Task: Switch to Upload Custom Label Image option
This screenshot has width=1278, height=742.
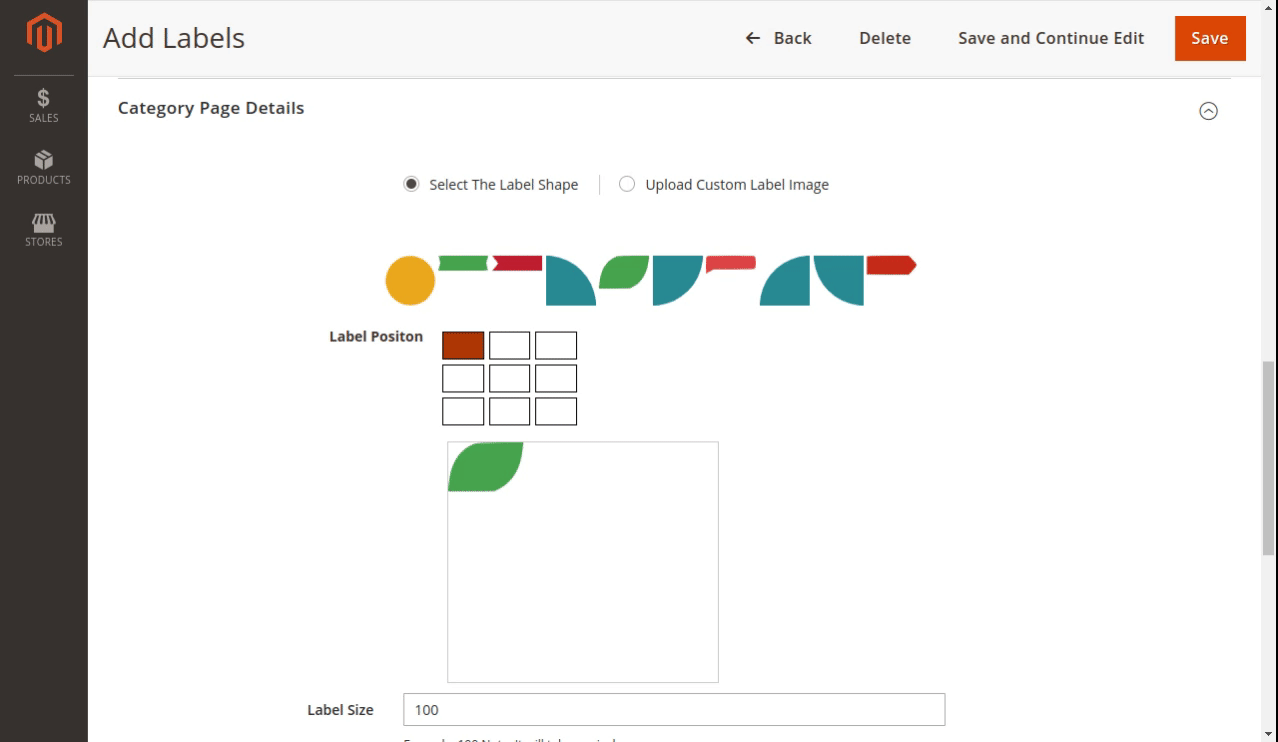Action: [x=627, y=184]
